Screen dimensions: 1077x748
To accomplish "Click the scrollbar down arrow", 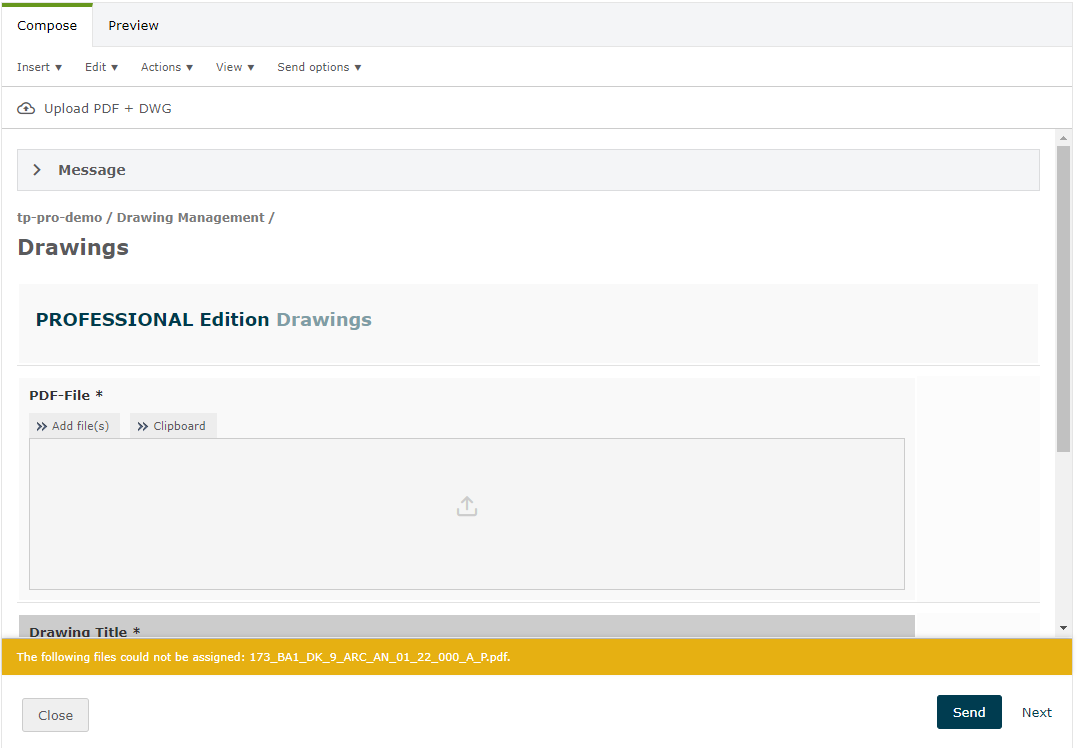I will coord(1063,627).
